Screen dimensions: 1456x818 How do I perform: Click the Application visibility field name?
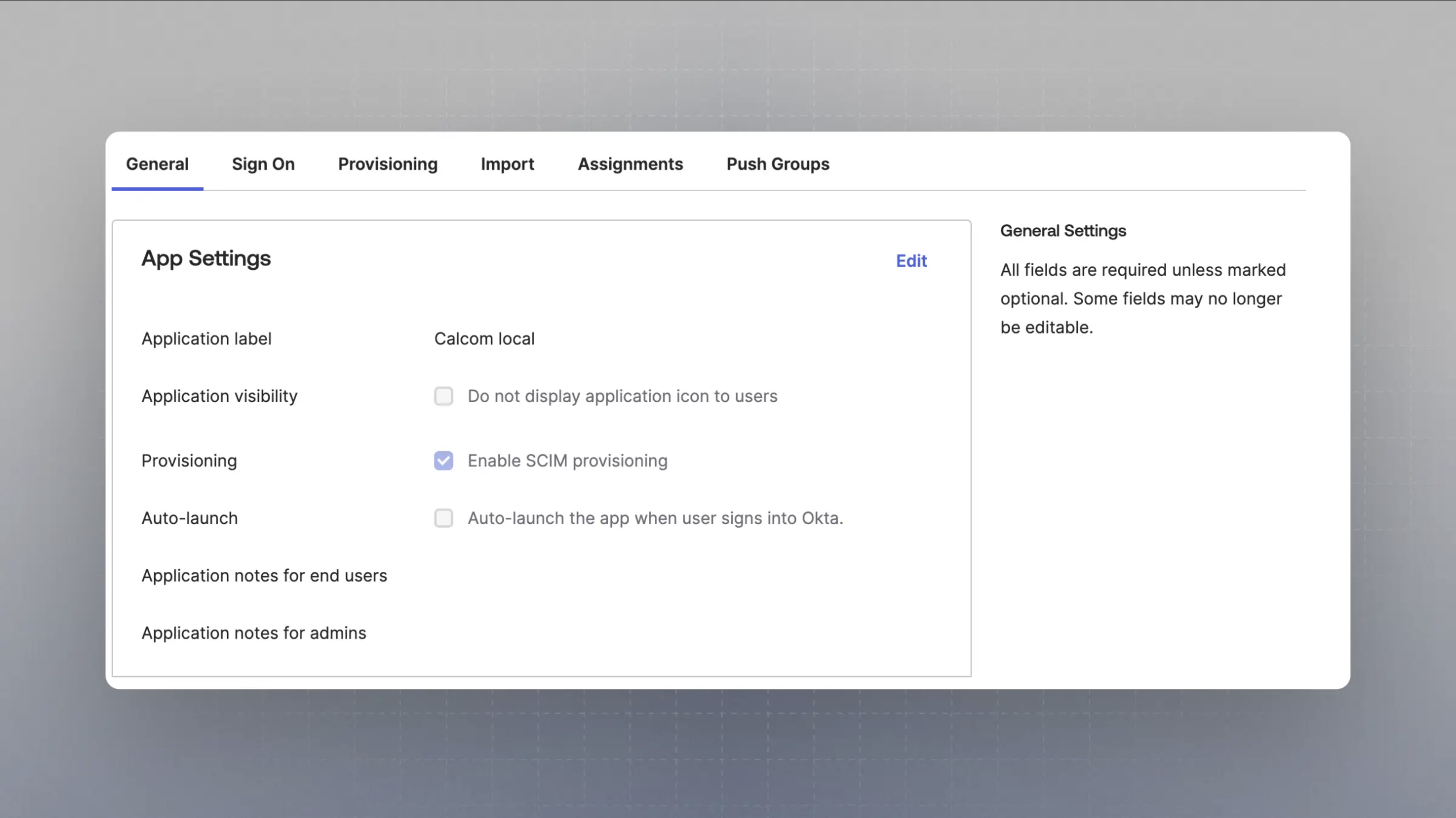(219, 396)
